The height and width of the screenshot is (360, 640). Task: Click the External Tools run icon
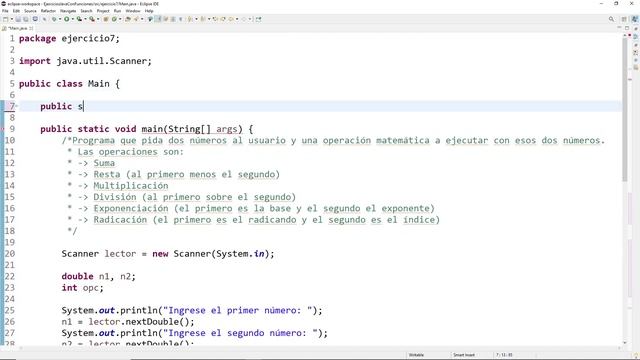coord(92,19)
